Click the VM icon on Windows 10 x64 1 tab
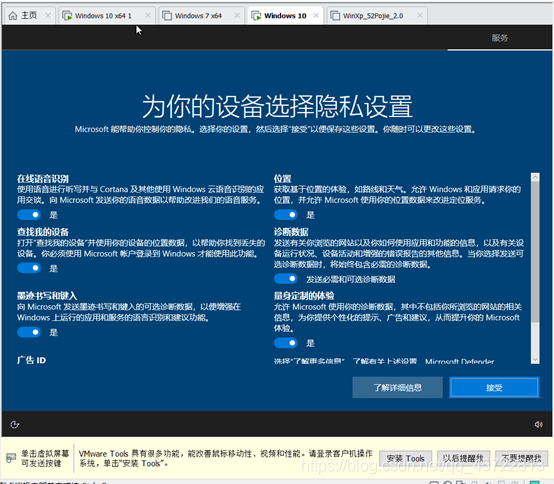The height and width of the screenshot is (484, 554). point(67,16)
